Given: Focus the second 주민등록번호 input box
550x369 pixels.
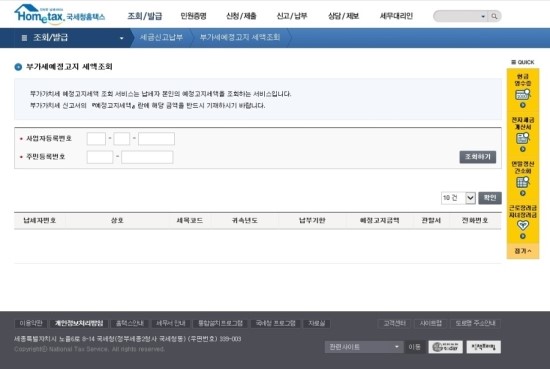Looking at the screenshot, I should tap(147, 157).
